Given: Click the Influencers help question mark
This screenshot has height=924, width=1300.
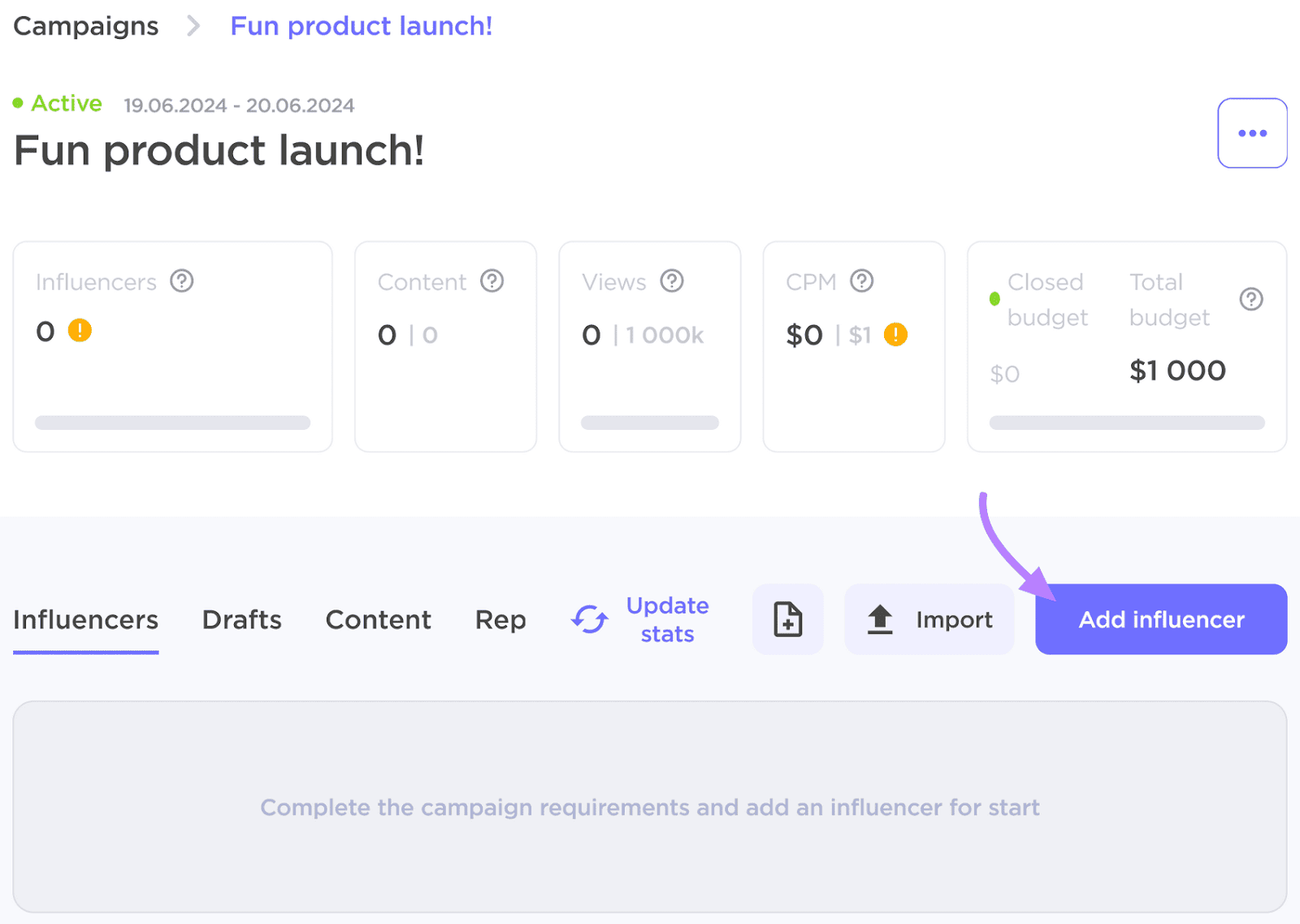Looking at the screenshot, I should point(182,281).
